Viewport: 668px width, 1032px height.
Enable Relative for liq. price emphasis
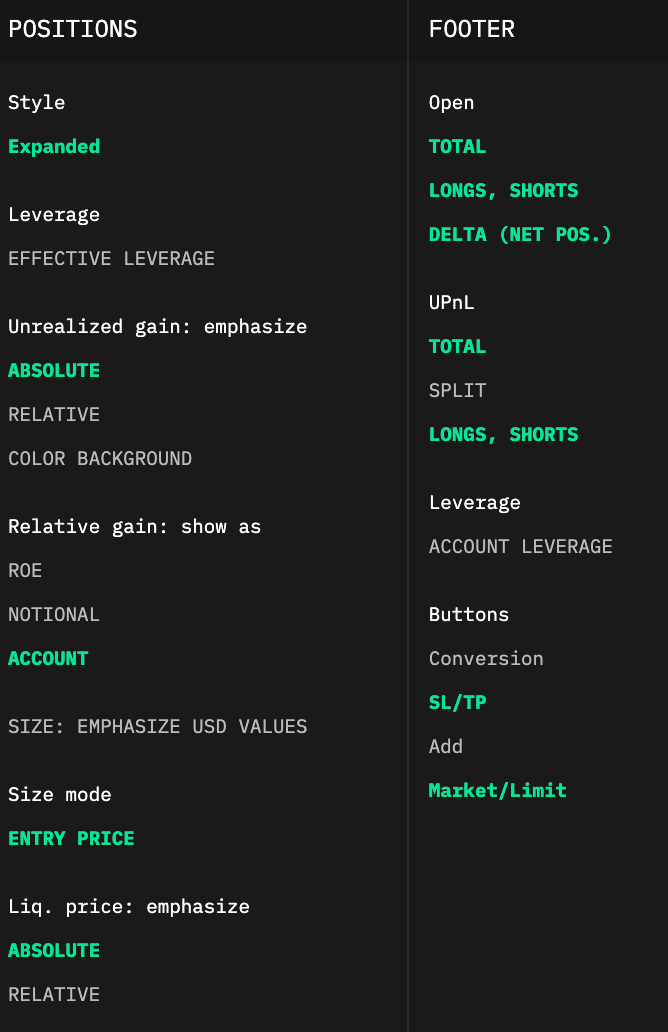[54, 995]
